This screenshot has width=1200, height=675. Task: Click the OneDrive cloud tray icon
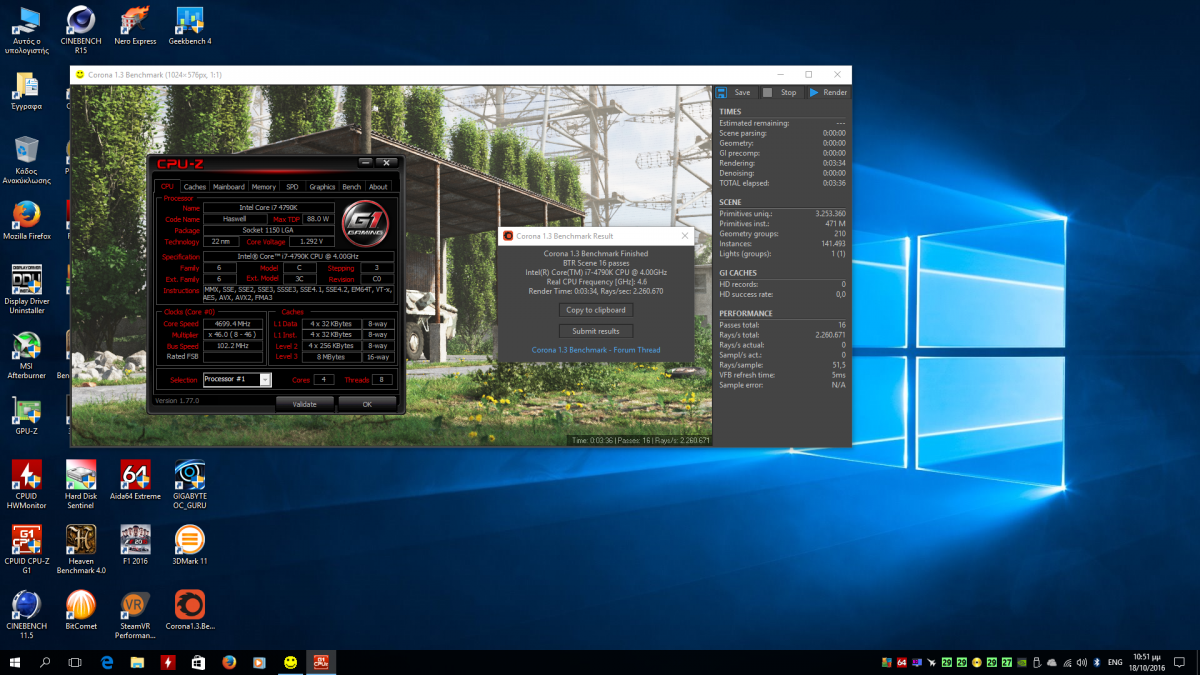coord(1051,662)
